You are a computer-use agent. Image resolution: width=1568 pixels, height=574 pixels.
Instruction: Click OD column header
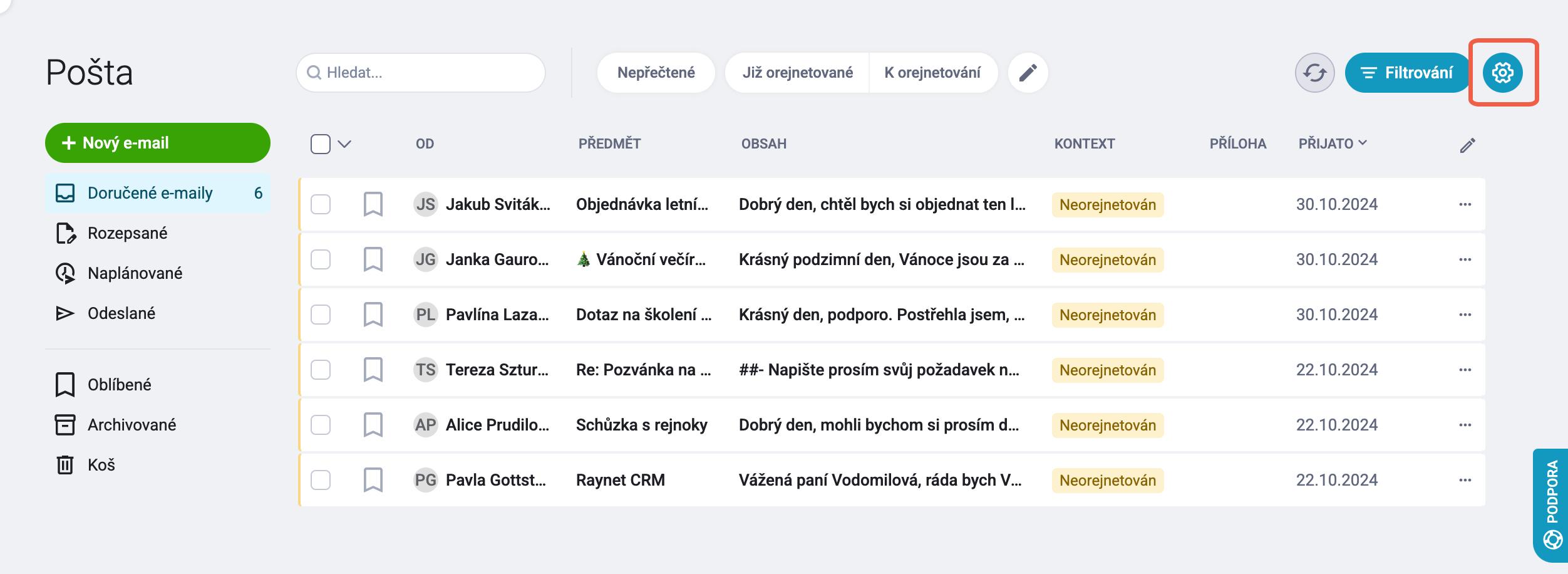(x=425, y=143)
